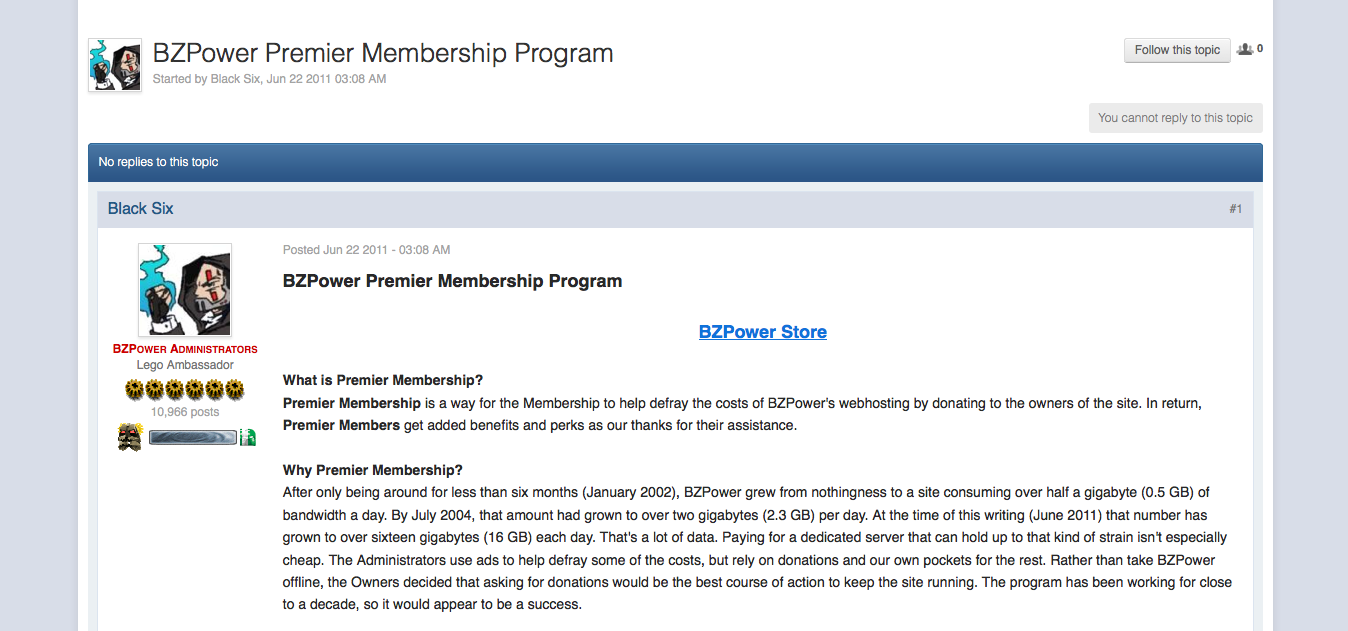Click the blue-gray rank bar image

pos(193,437)
